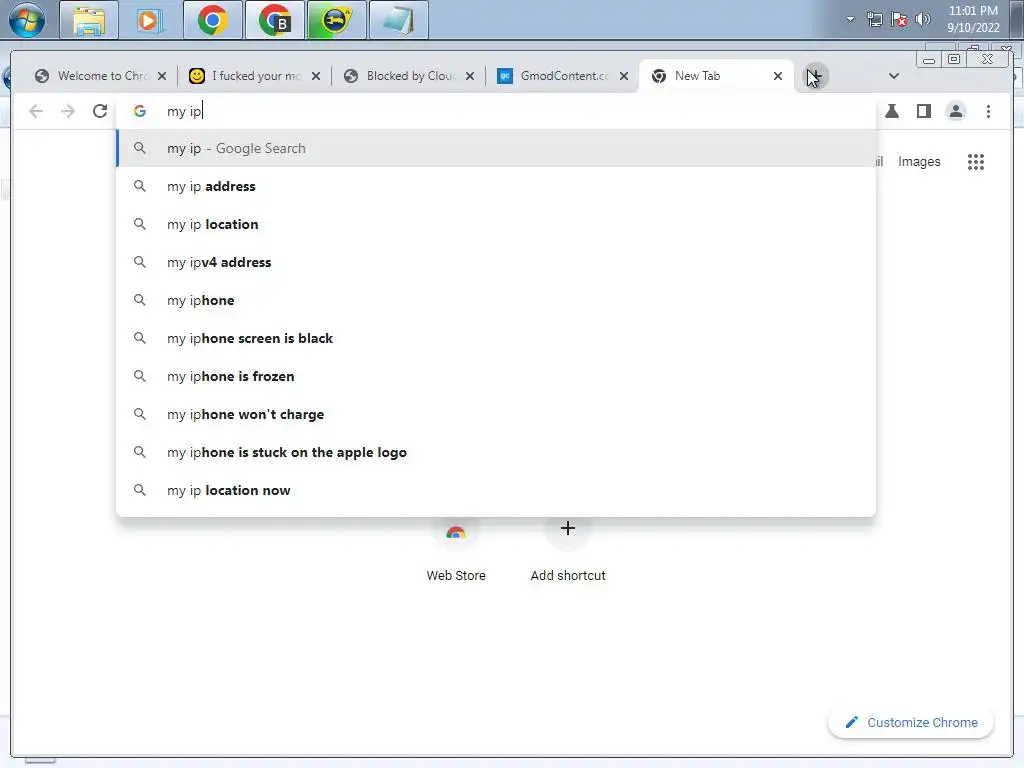This screenshot has height=768, width=1024.
Task: Open a new tab with plus button
Action: [814, 76]
